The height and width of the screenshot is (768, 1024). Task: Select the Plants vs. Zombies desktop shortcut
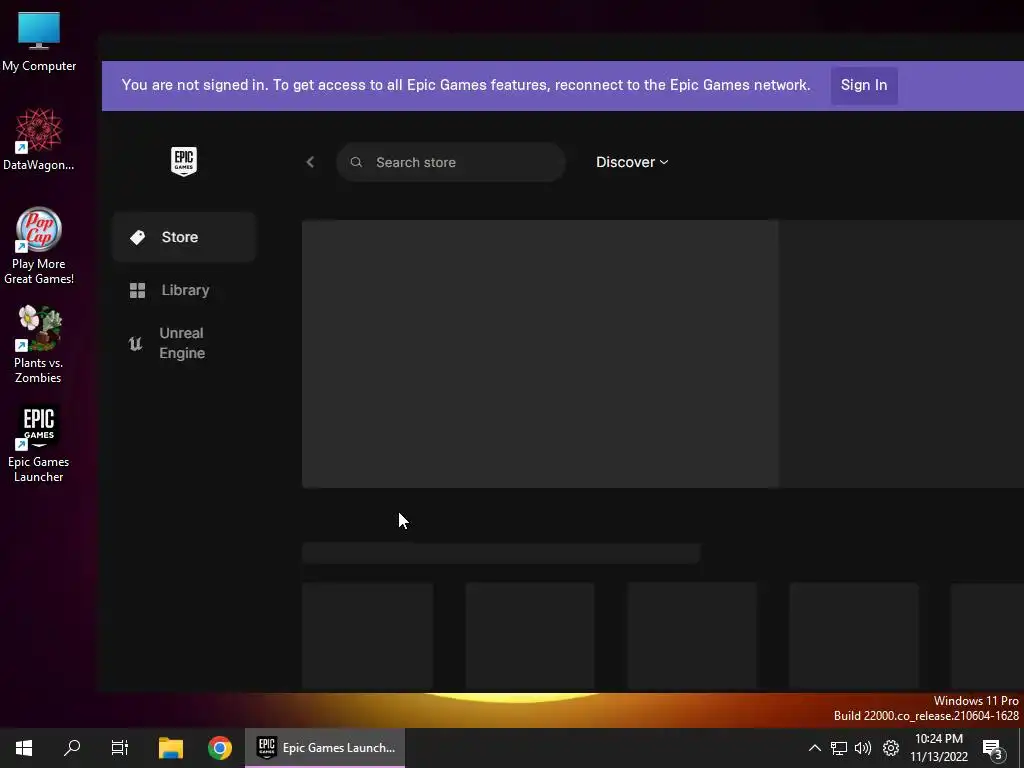39,345
